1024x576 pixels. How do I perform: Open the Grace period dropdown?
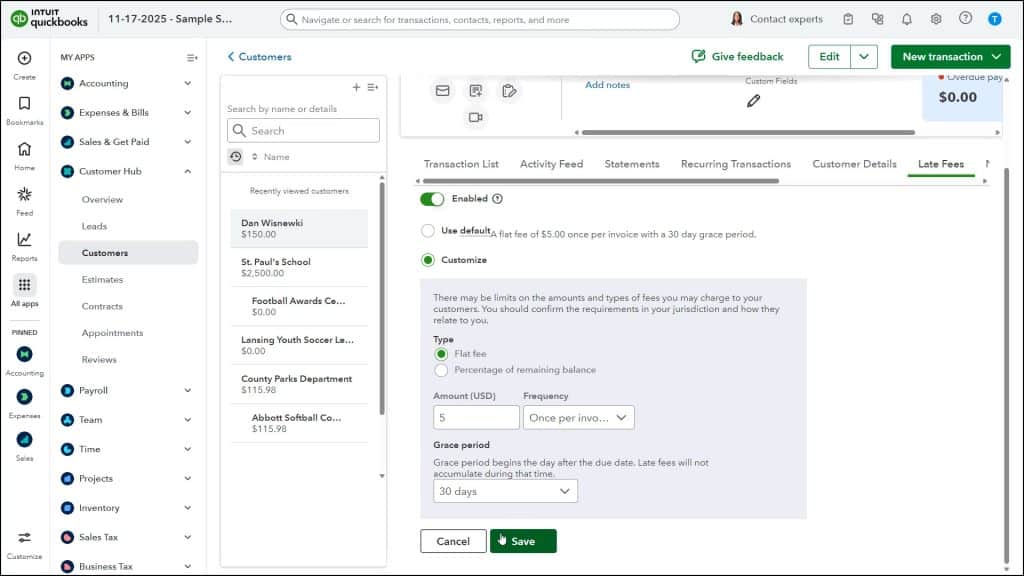pyautogui.click(x=505, y=491)
